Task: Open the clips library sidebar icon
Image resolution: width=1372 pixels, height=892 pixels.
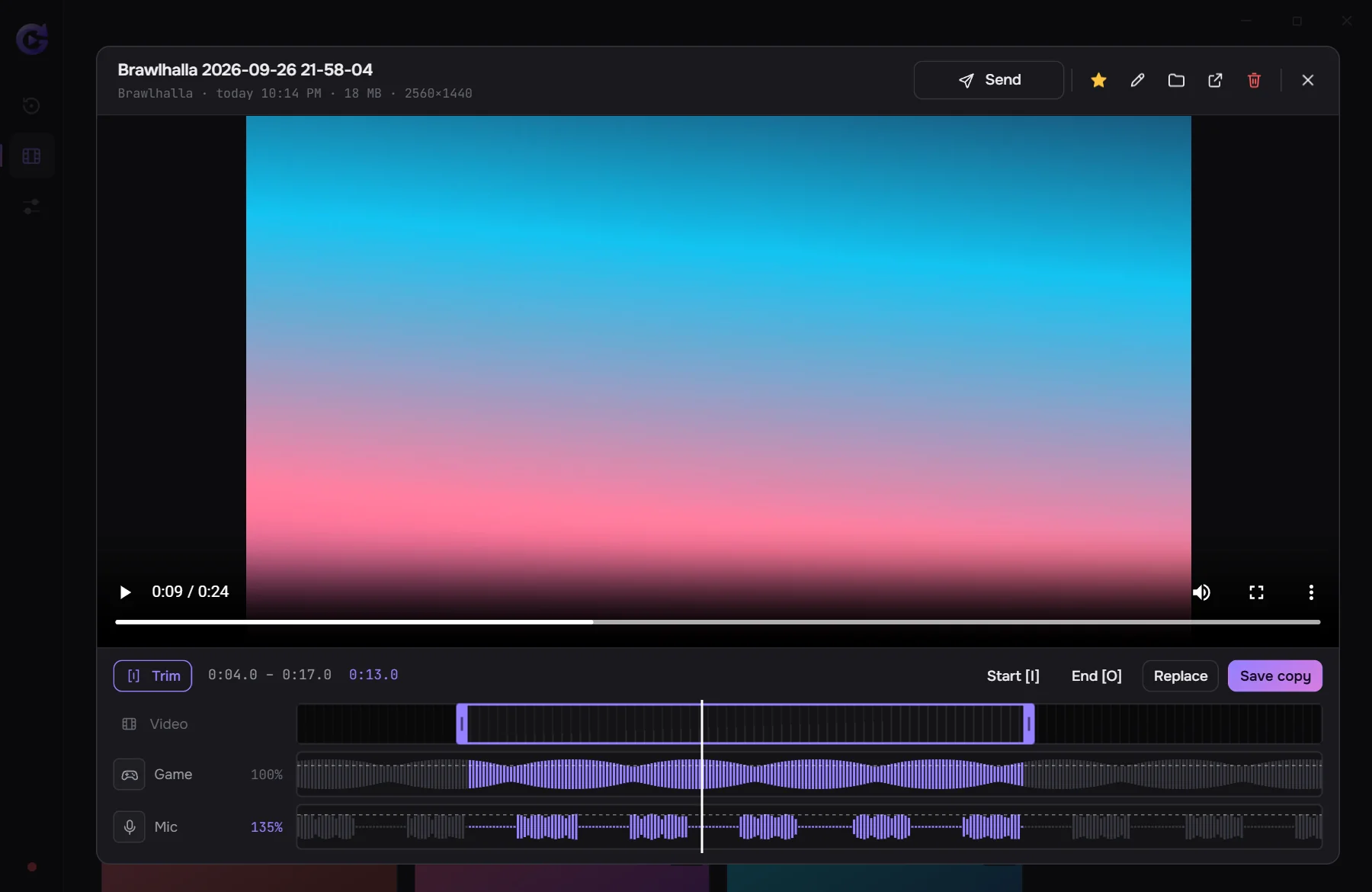Action: click(31, 156)
